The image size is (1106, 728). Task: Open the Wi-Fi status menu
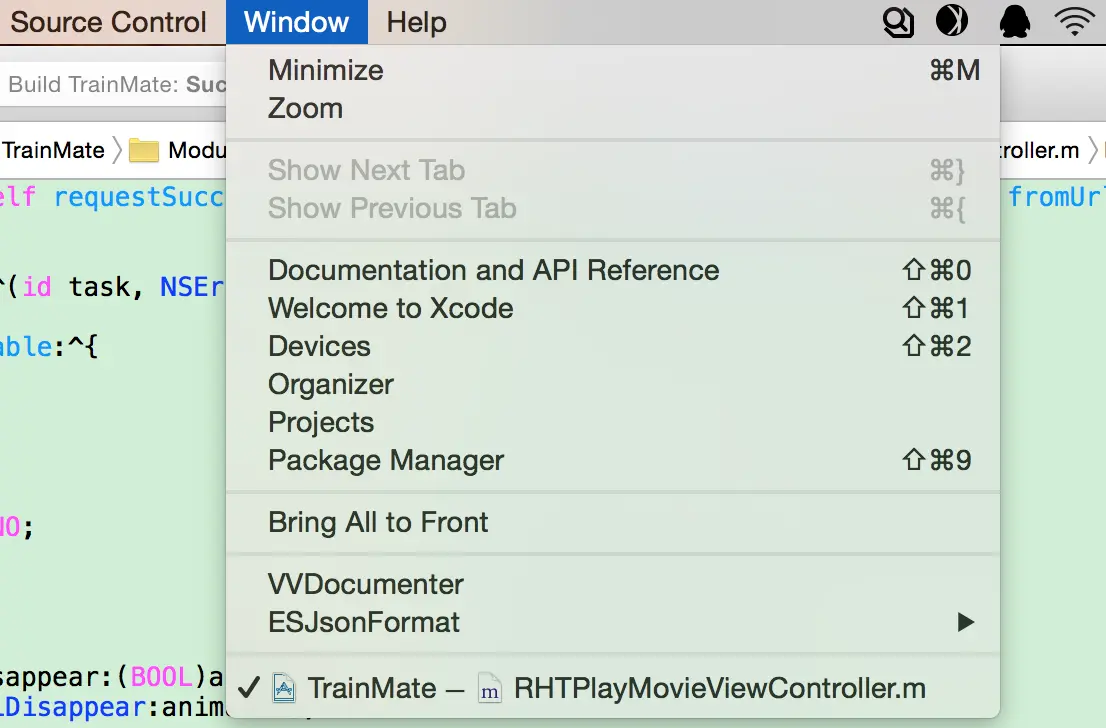[1076, 21]
